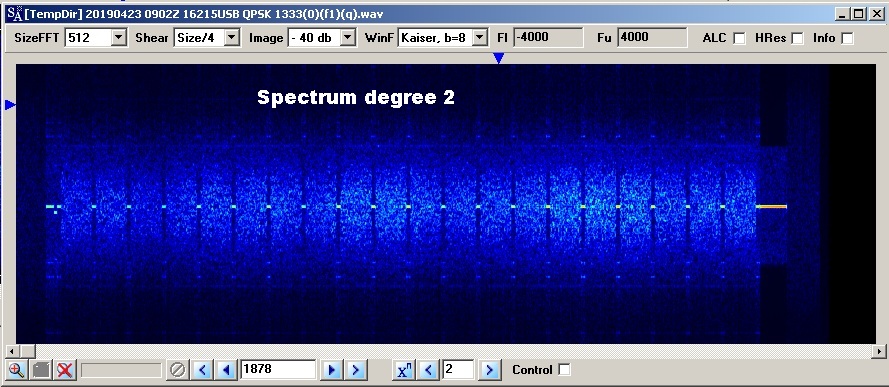Click the solid right arrow after 1878

point(332,370)
